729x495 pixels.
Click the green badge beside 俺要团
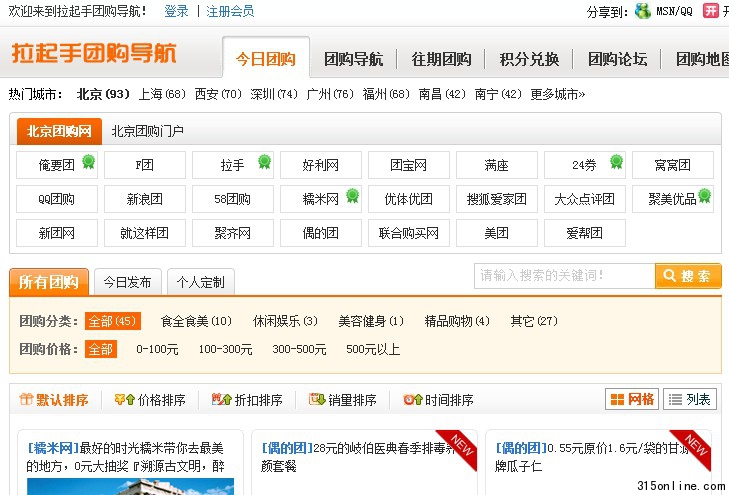click(x=88, y=162)
